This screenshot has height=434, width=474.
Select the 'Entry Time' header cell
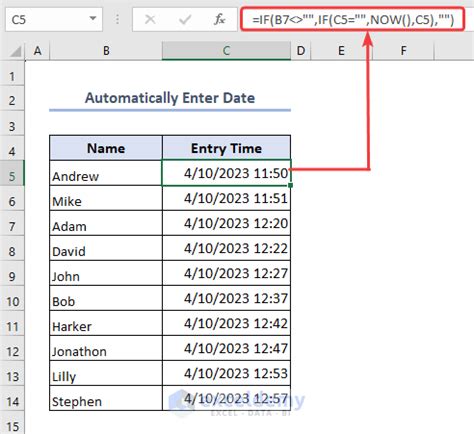[226, 148]
